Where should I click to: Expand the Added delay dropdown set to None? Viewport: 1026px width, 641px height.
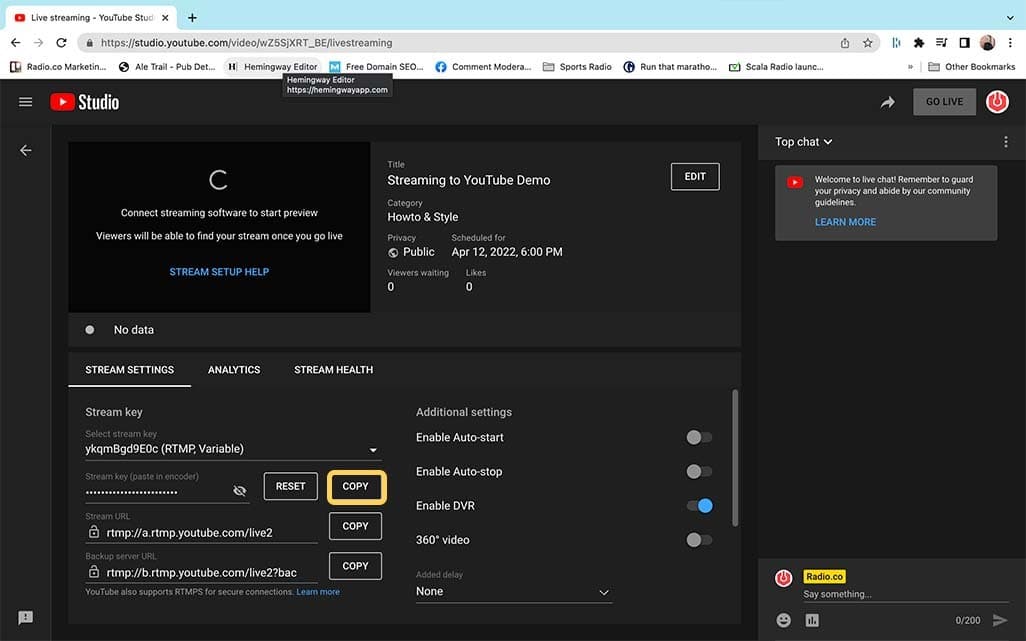coord(604,592)
